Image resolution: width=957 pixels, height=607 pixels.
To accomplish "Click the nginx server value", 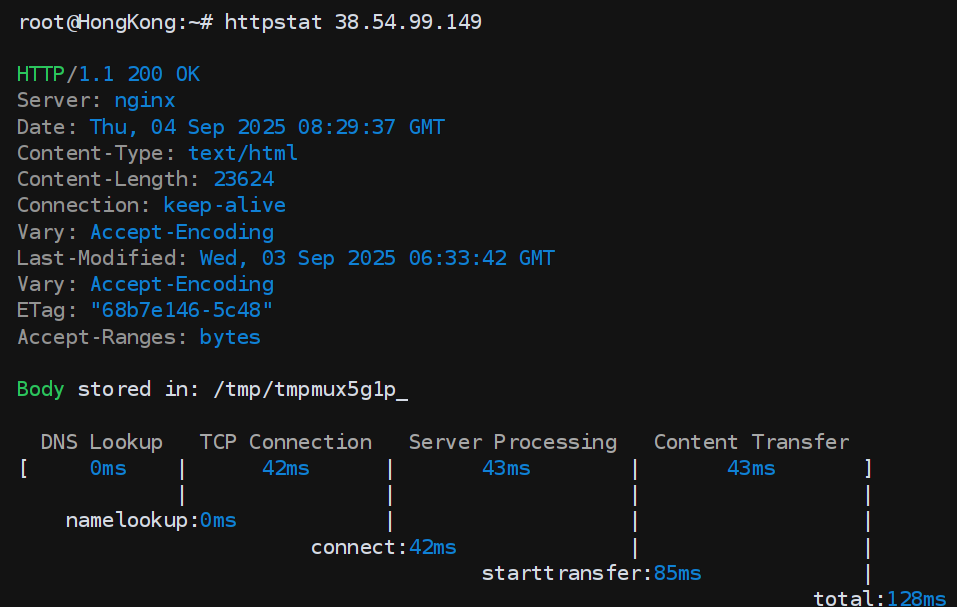I will (144, 100).
